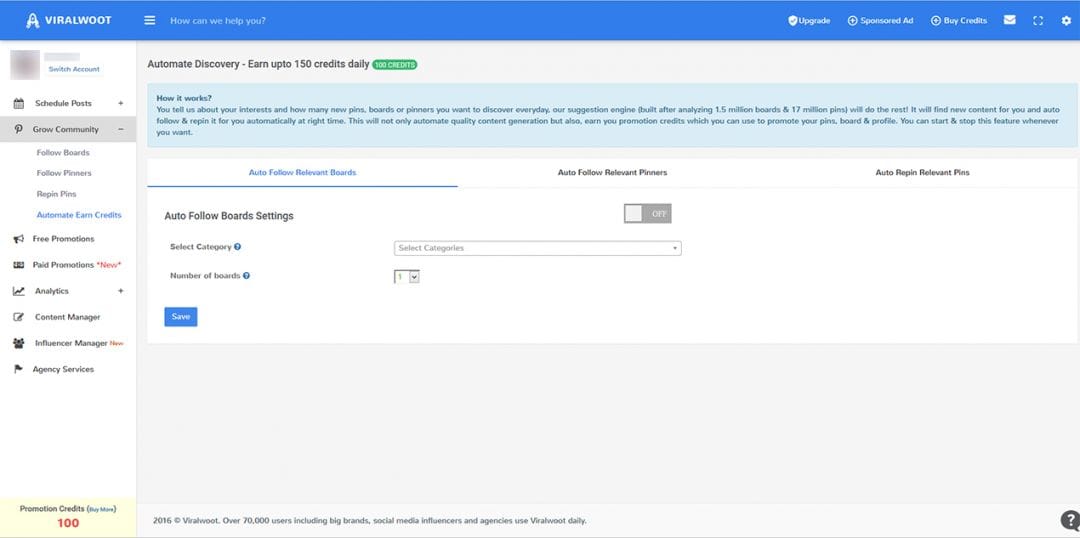
Task: Focus the 'How can we help you?' search field
Action: click(218, 21)
